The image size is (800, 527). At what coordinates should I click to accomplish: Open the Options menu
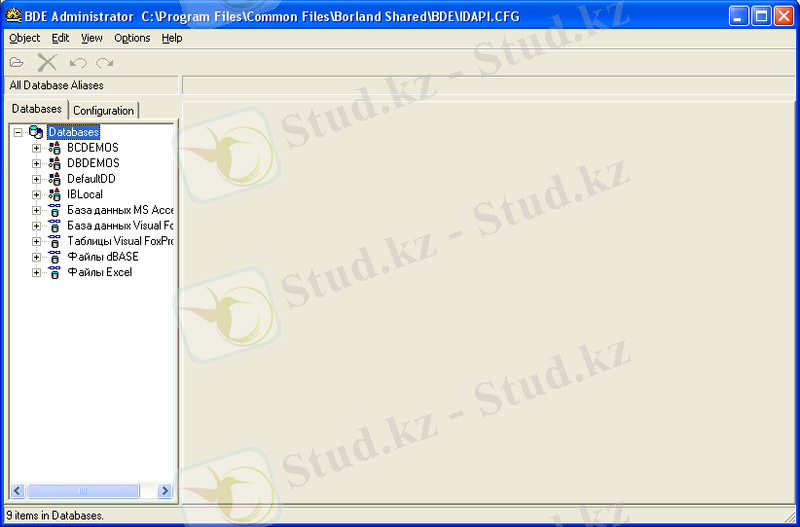pyautogui.click(x=132, y=38)
